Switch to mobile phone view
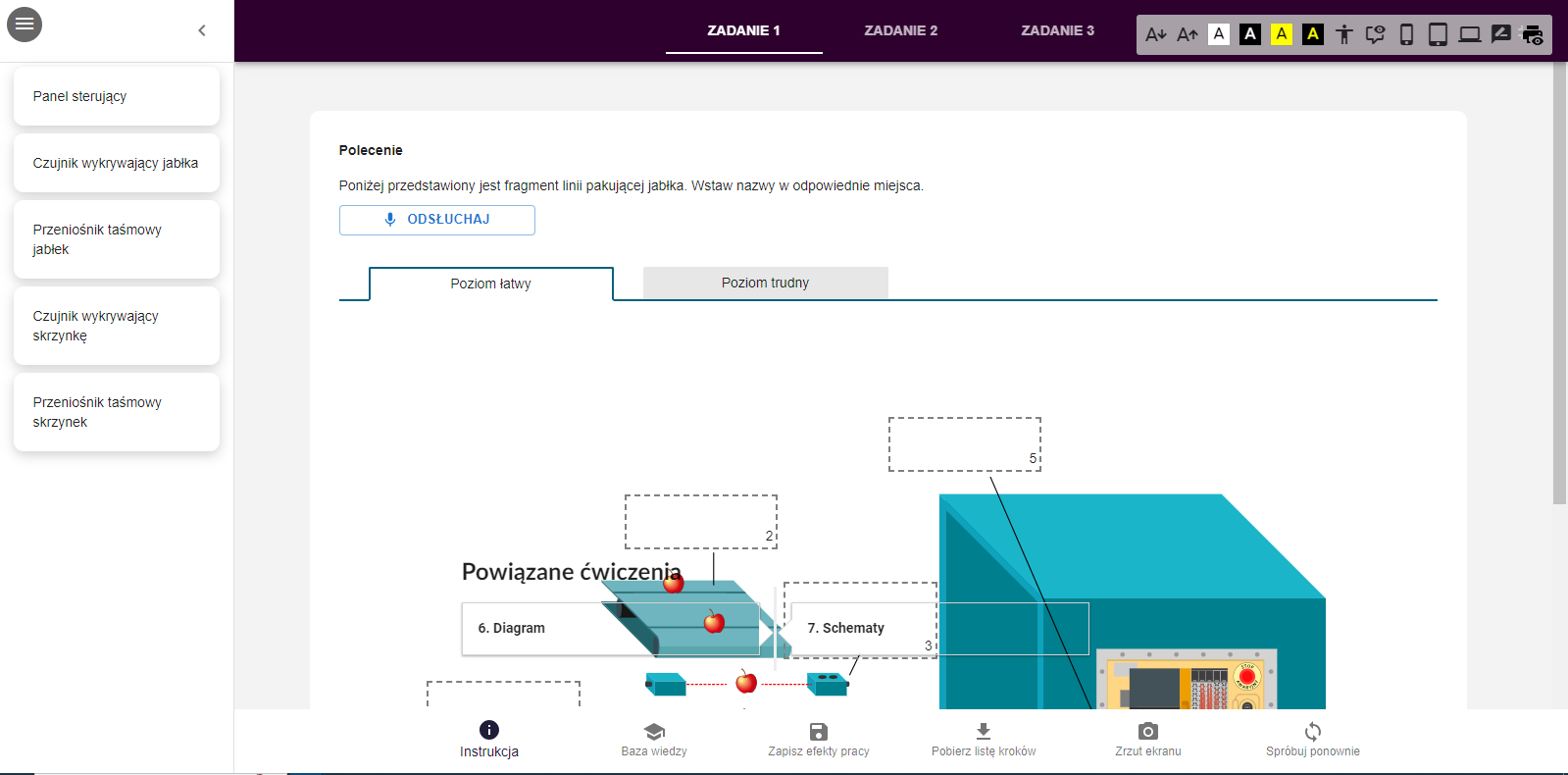1568x775 pixels. tap(1406, 34)
